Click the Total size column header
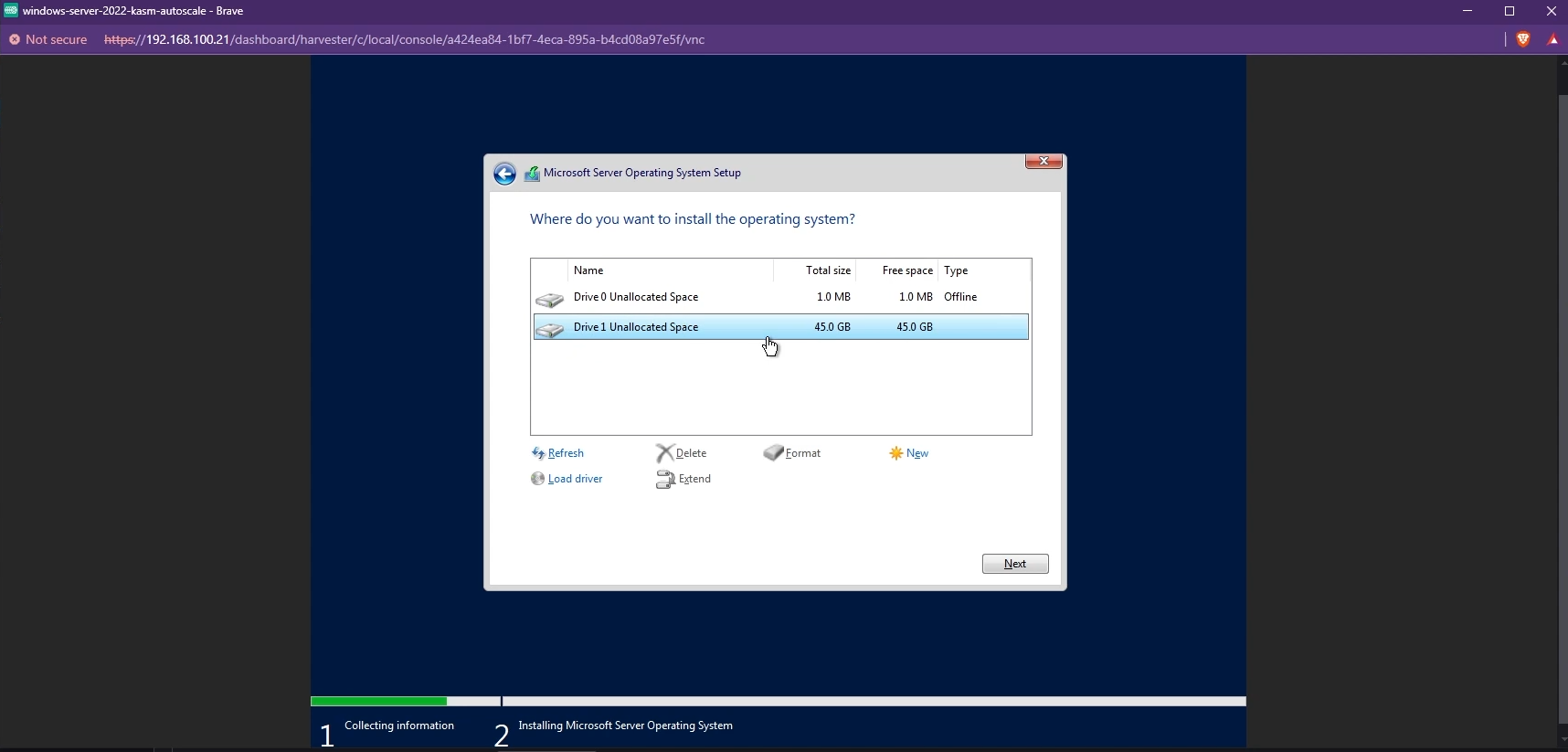The width and height of the screenshot is (1568, 752). (828, 270)
